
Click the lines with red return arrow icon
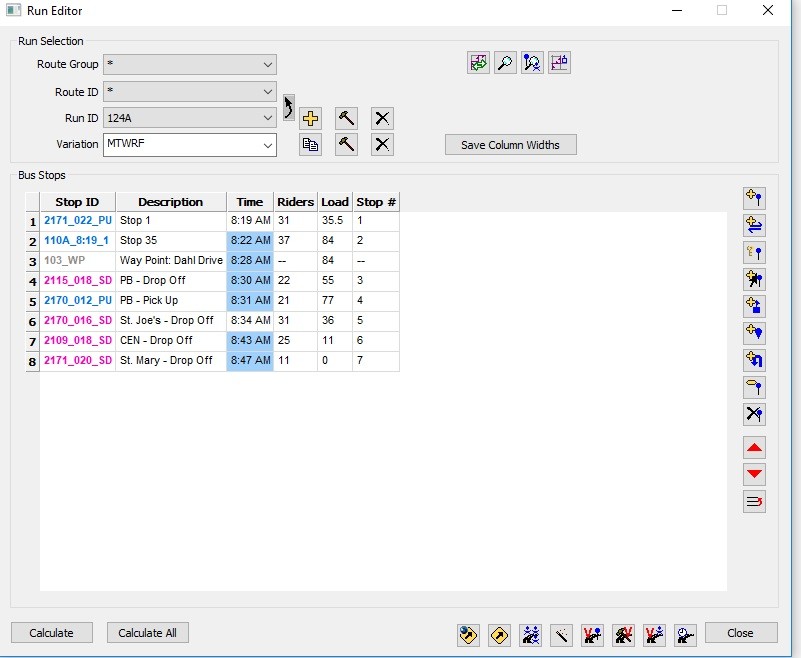pyautogui.click(x=755, y=502)
